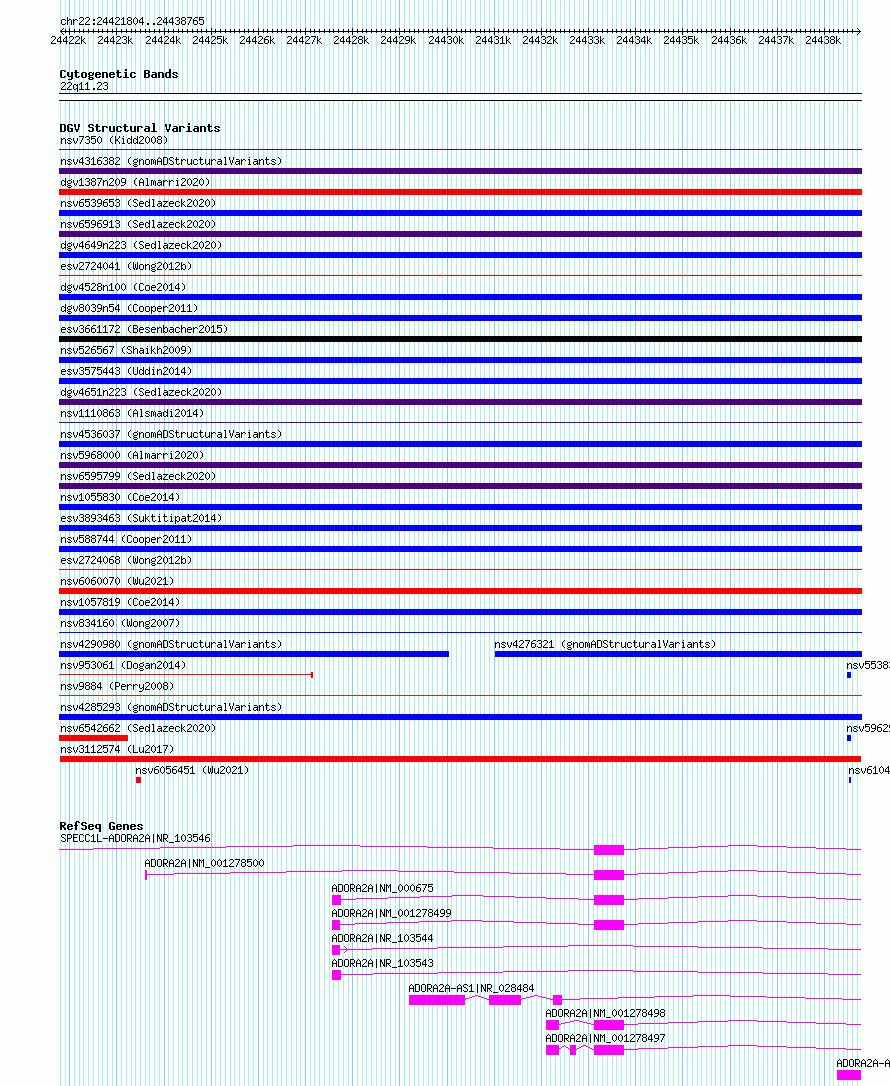Viewport: 890px width, 1086px height.
Task: Select the nsv1110863 (Alsmadi2014) label
Action: pos(132,413)
